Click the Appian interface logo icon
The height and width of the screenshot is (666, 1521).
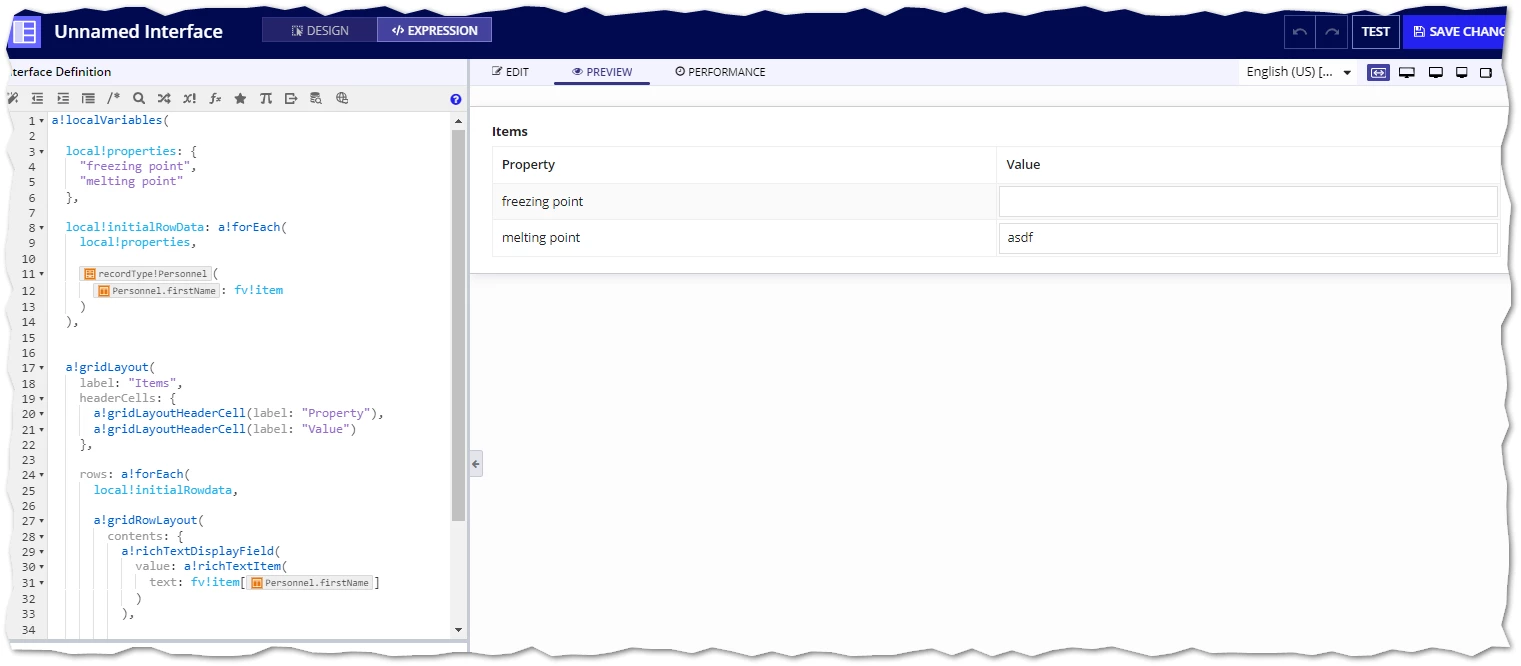pos(26,31)
